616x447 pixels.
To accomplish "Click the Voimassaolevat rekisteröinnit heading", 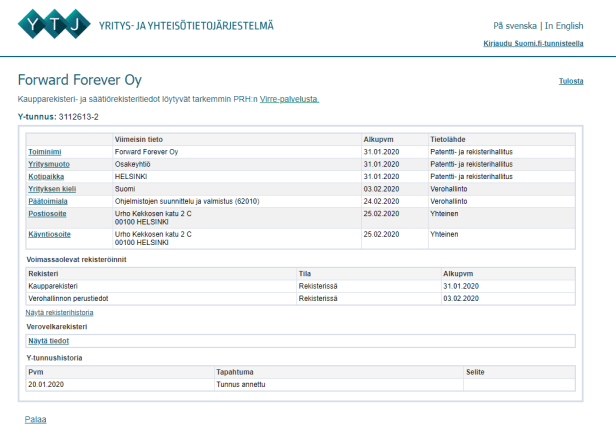I will click(x=76, y=260).
